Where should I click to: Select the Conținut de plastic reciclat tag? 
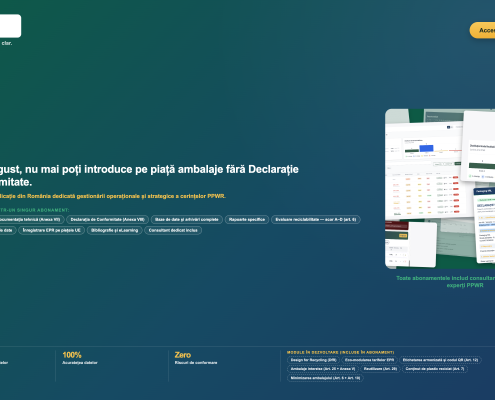pos(435,369)
